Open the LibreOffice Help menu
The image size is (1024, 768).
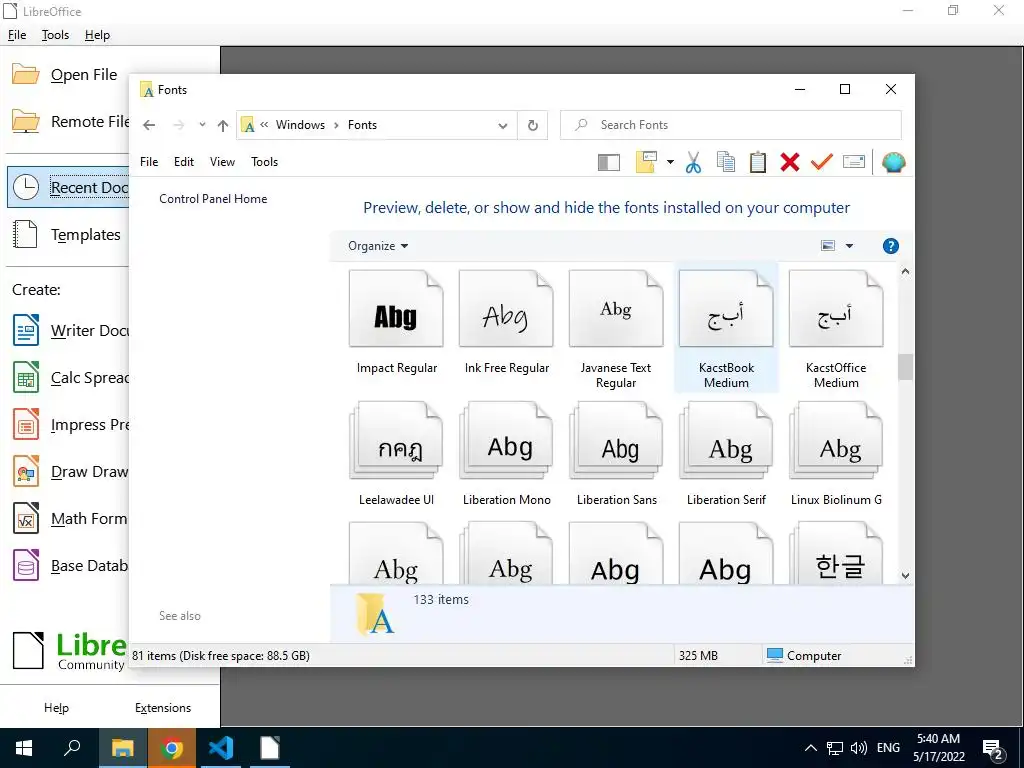pyautogui.click(x=97, y=35)
